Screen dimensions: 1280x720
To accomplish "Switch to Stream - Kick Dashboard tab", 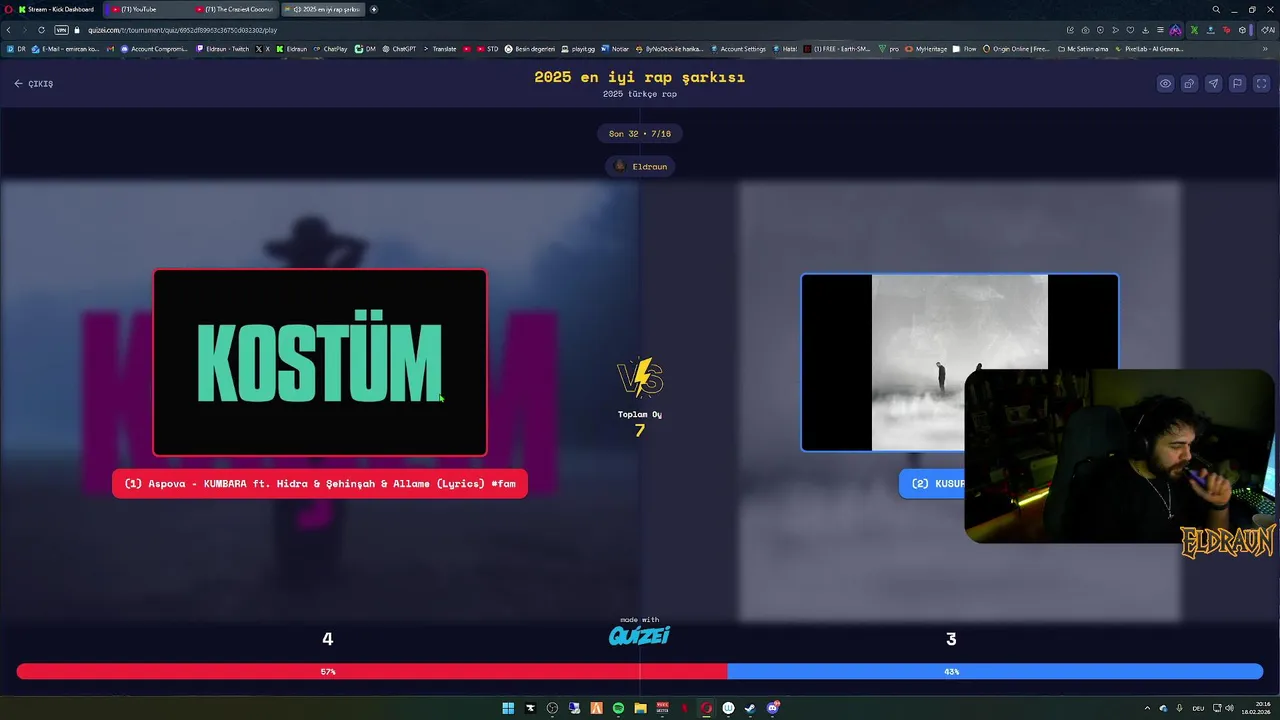I will 57,9.
